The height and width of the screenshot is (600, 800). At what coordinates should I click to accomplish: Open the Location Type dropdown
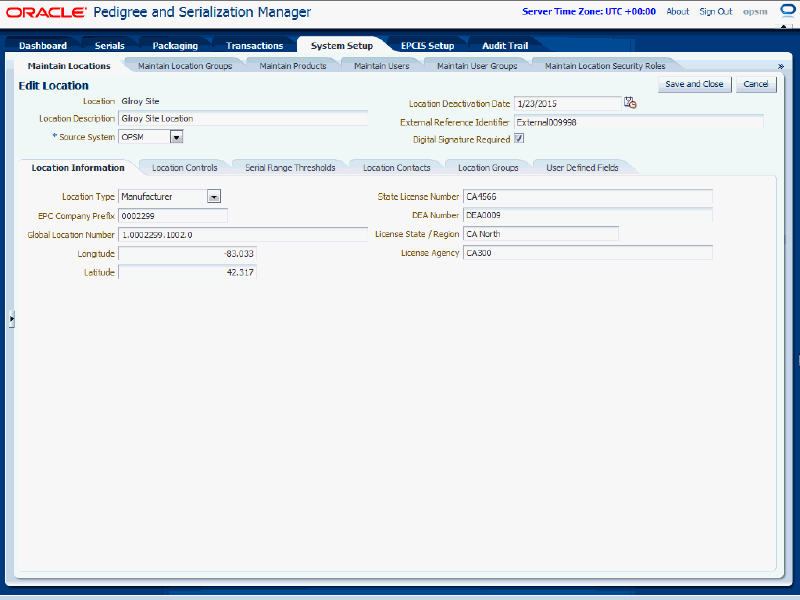click(x=214, y=196)
